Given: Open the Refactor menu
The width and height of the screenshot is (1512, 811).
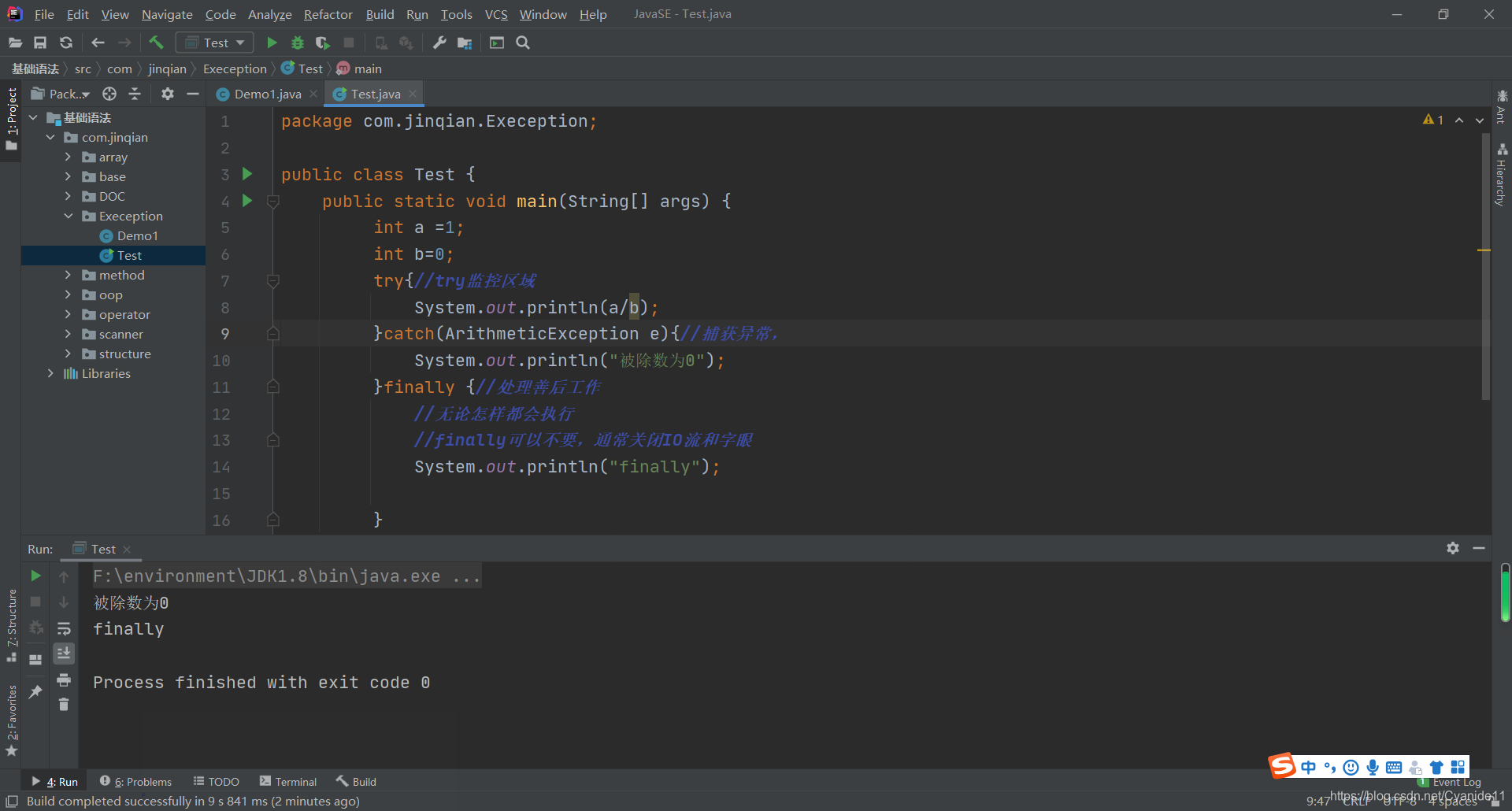Looking at the screenshot, I should tap(328, 14).
